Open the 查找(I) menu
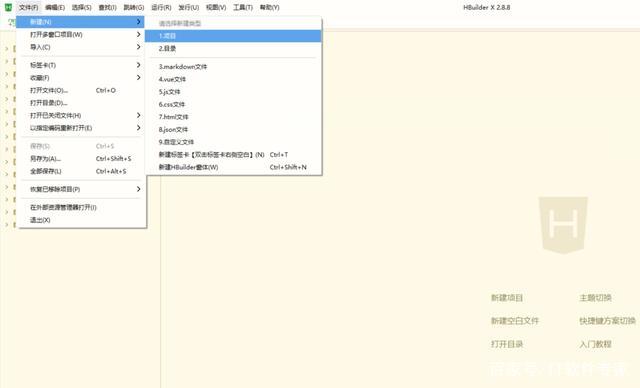640x388 pixels. pos(107,7)
